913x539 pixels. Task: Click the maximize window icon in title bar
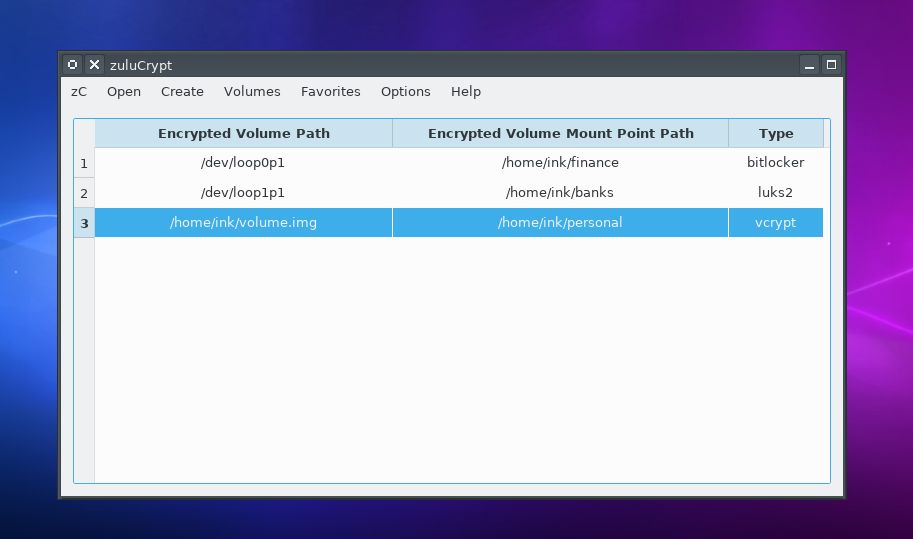pyautogui.click(x=830, y=65)
